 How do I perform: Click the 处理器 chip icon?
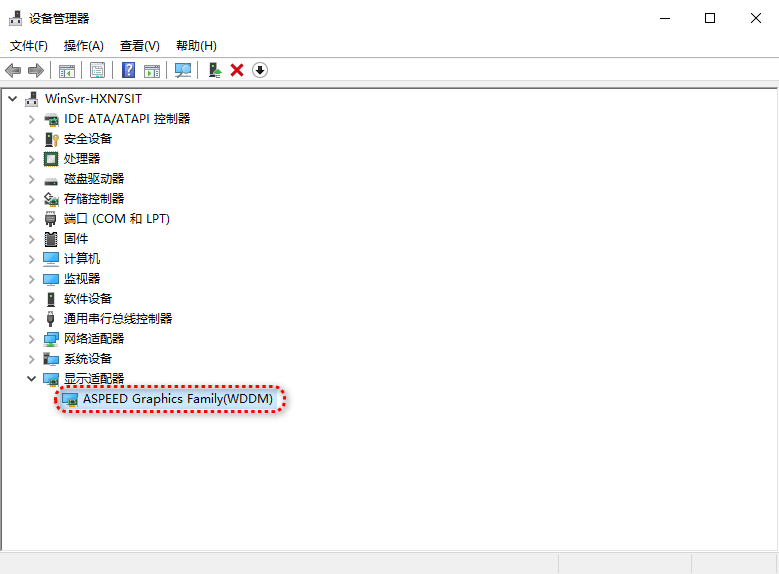(x=51, y=159)
